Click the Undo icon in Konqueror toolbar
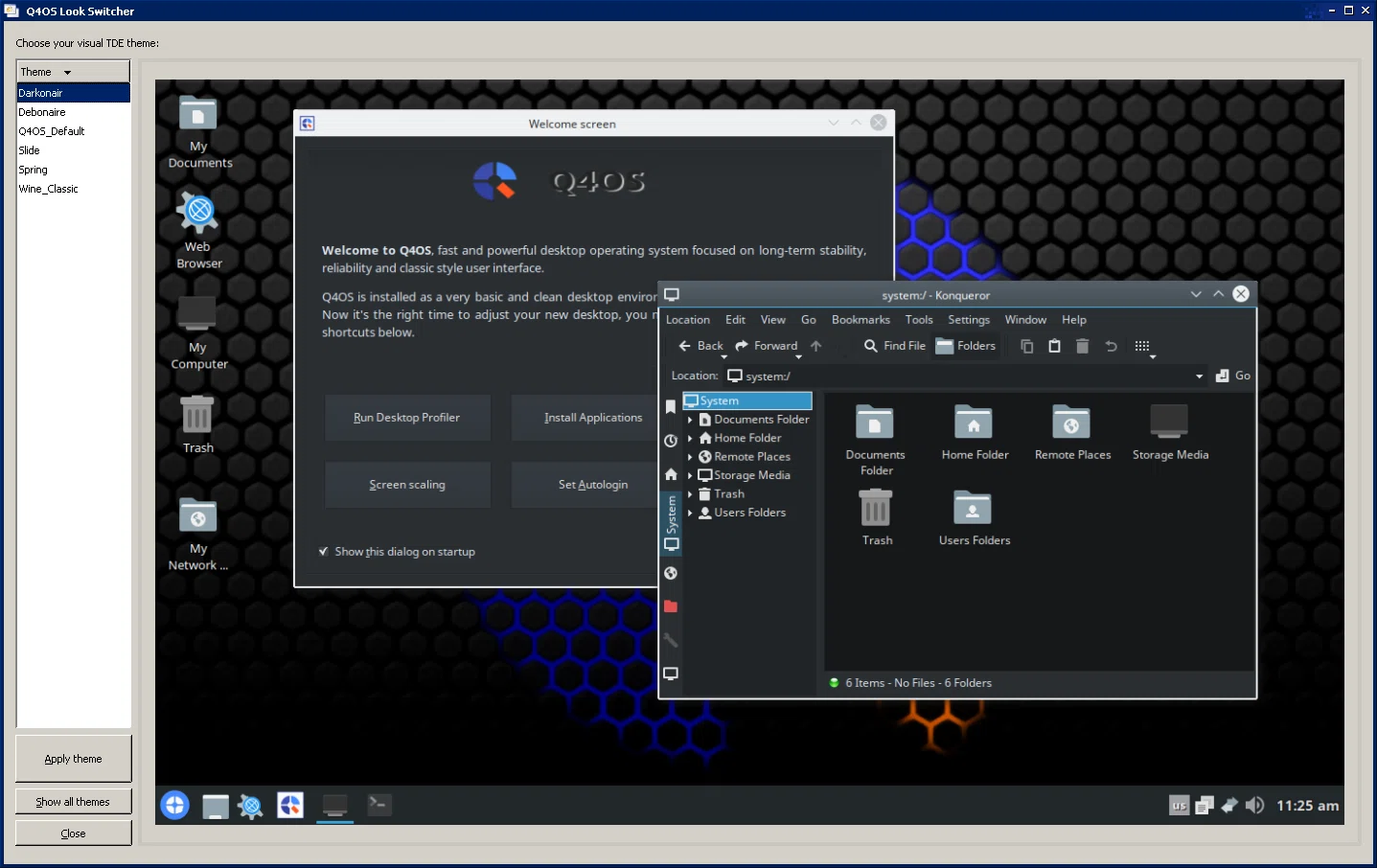This screenshot has height=868, width=1377. point(1111,346)
